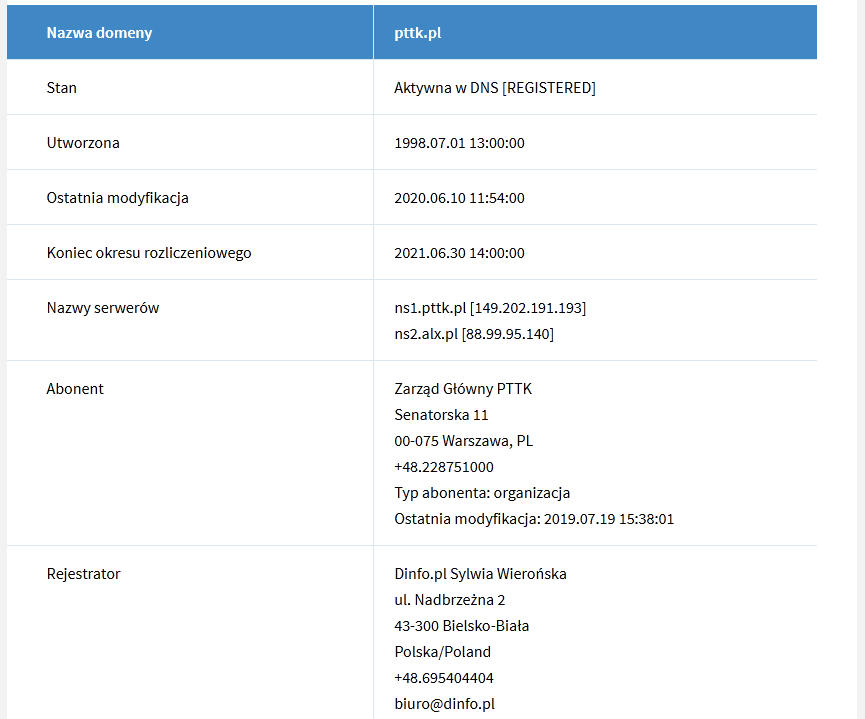Click the pttk.pl domain name in header

418,33
